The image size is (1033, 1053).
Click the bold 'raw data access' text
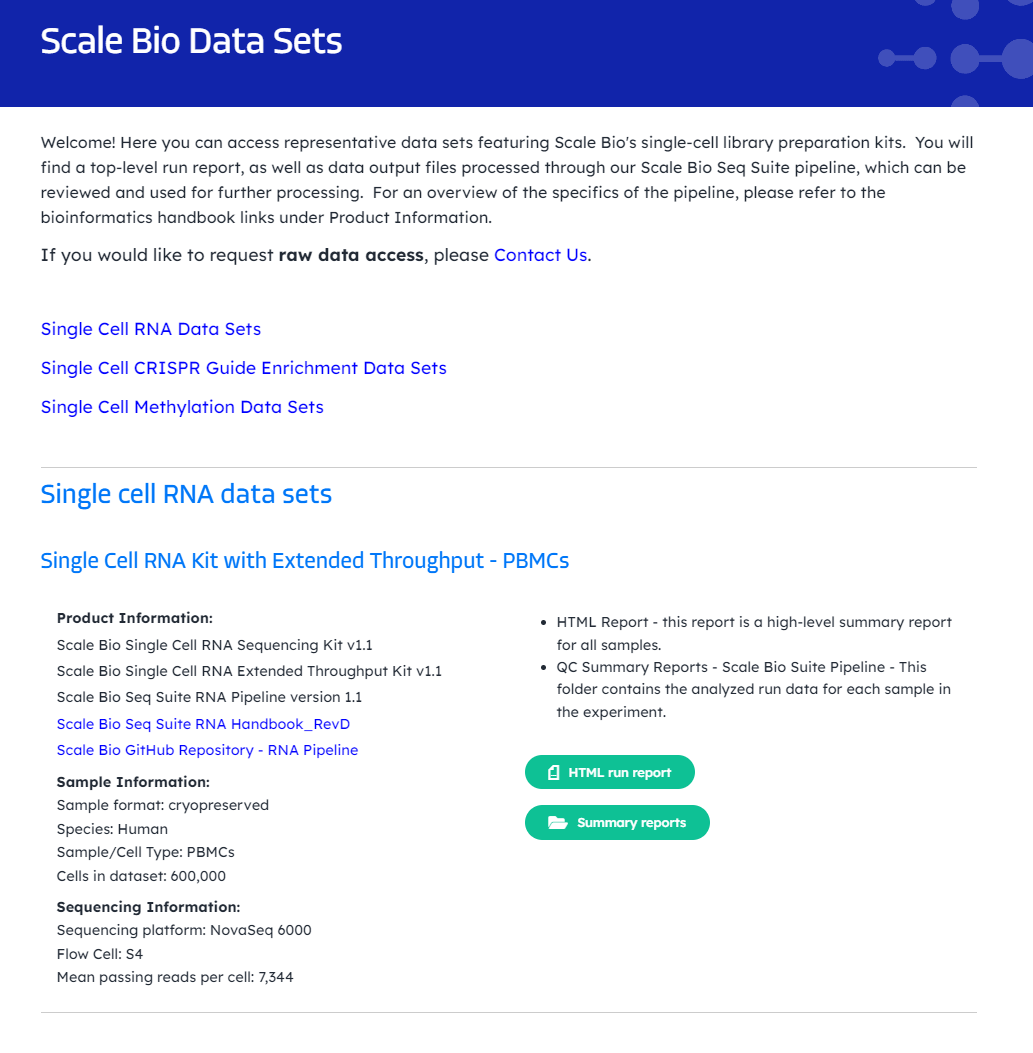point(351,255)
